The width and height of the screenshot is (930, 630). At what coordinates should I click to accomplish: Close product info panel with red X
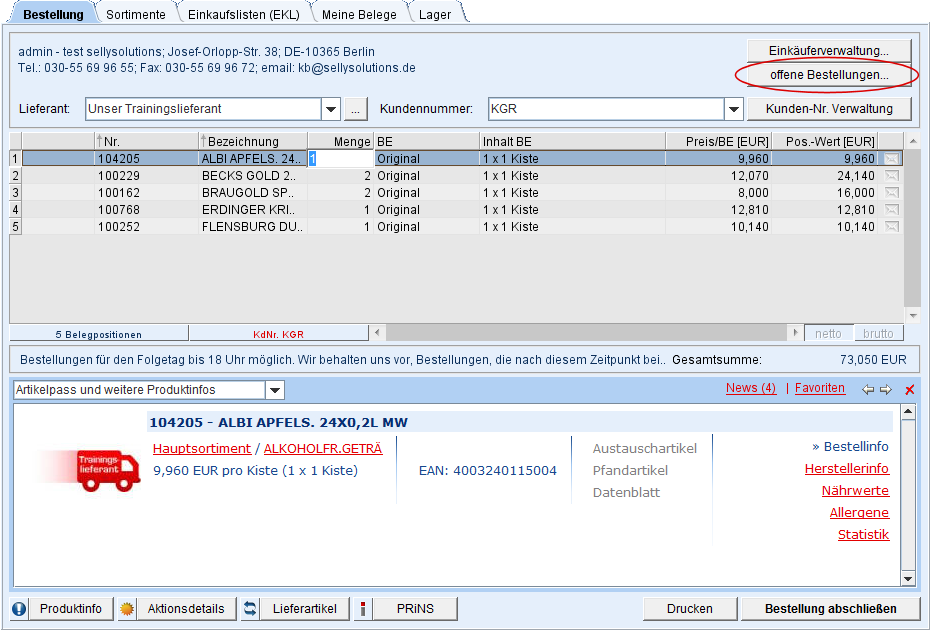pyautogui.click(x=909, y=389)
